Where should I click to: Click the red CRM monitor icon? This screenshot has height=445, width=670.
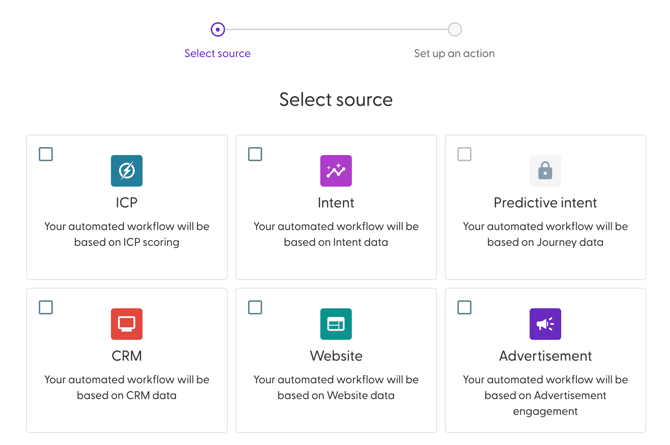point(126,324)
